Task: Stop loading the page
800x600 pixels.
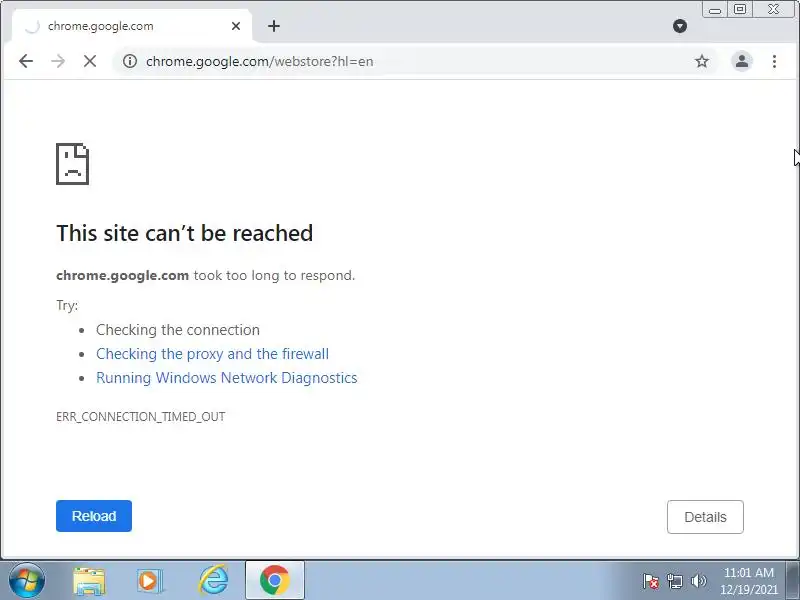Action: click(90, 61)
